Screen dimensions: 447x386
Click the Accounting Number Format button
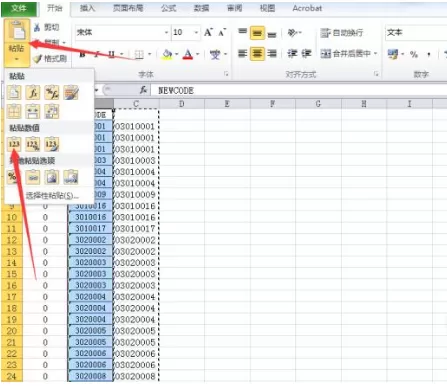[x=393, y=54]
